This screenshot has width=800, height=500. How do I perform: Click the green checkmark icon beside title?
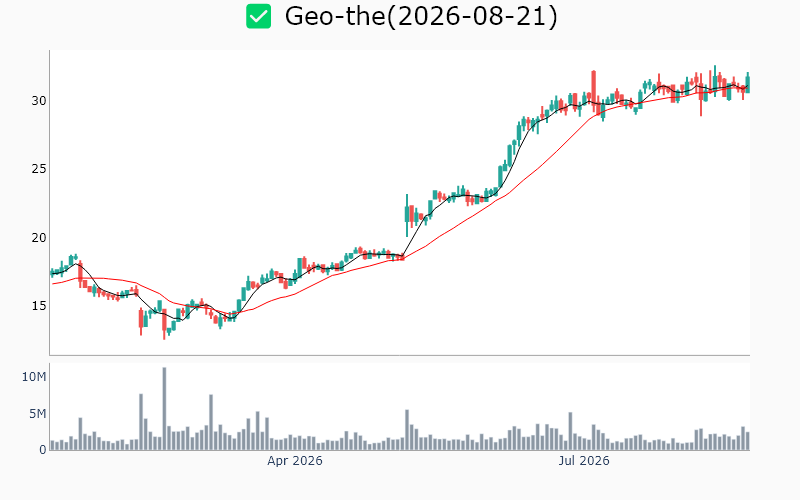[x=259, y=16]
